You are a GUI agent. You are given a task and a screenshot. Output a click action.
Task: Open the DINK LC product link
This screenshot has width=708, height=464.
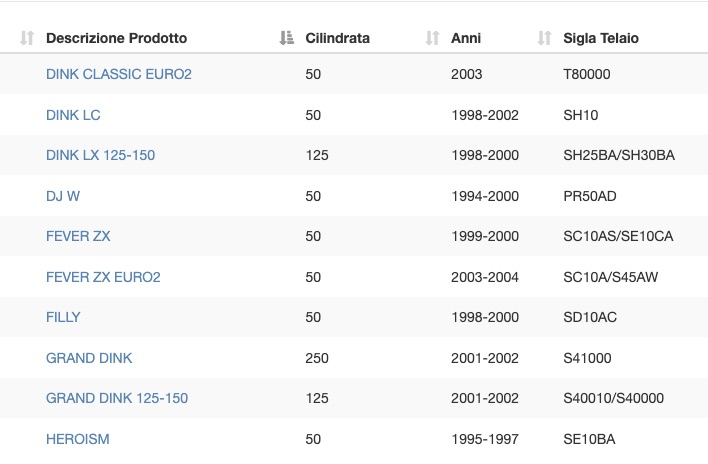tap(73, 115)
